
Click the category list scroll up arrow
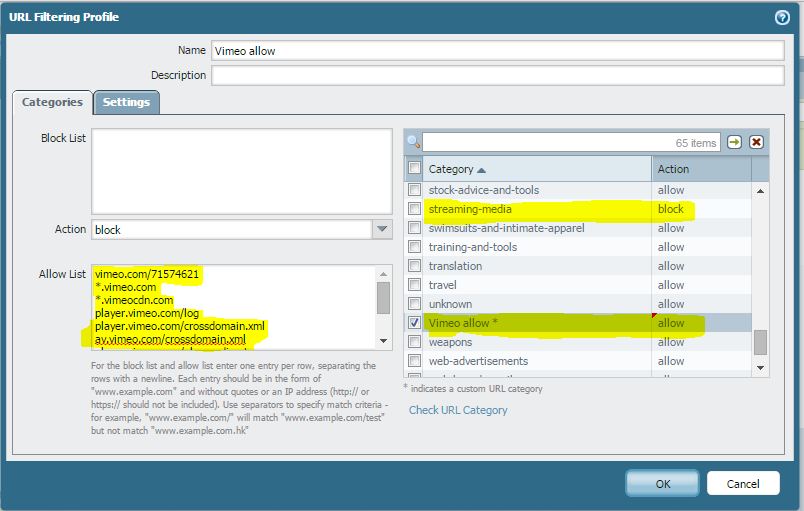pos(760,191)
